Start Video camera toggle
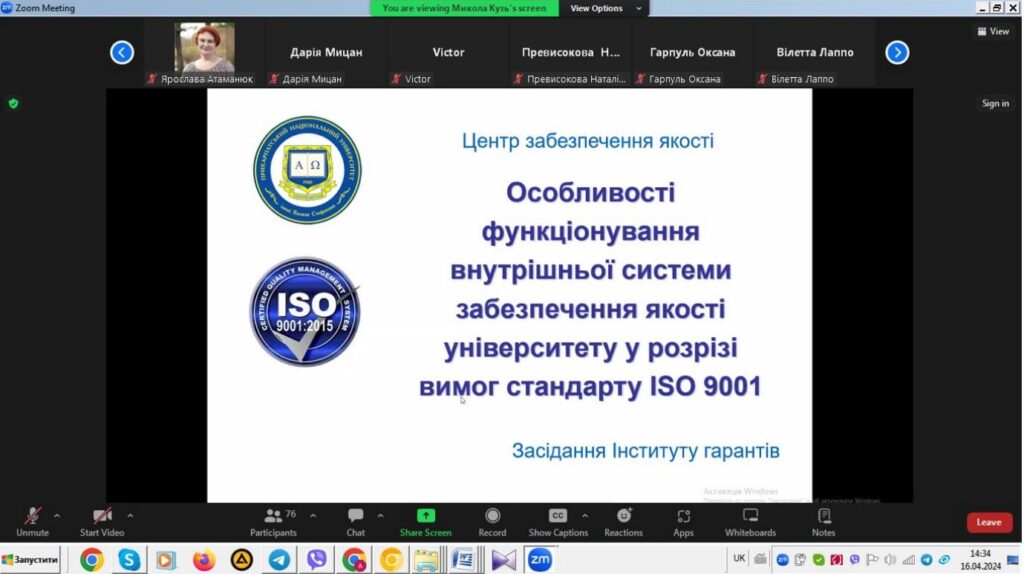The width and height of the screenshot is (1024, 574). pyautogui.click(x=102, y=520)
